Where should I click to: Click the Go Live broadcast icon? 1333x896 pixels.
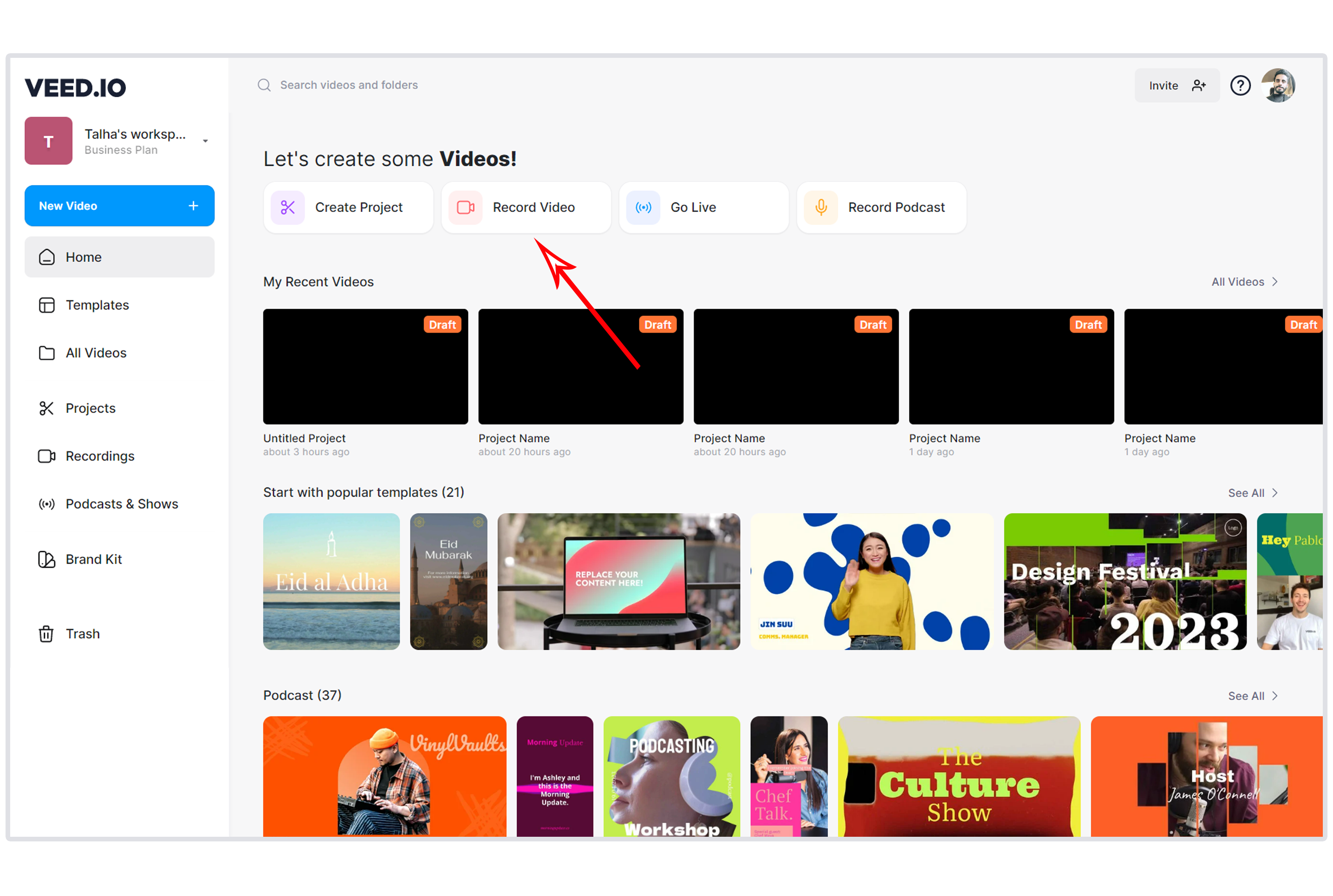pos(643,207)
